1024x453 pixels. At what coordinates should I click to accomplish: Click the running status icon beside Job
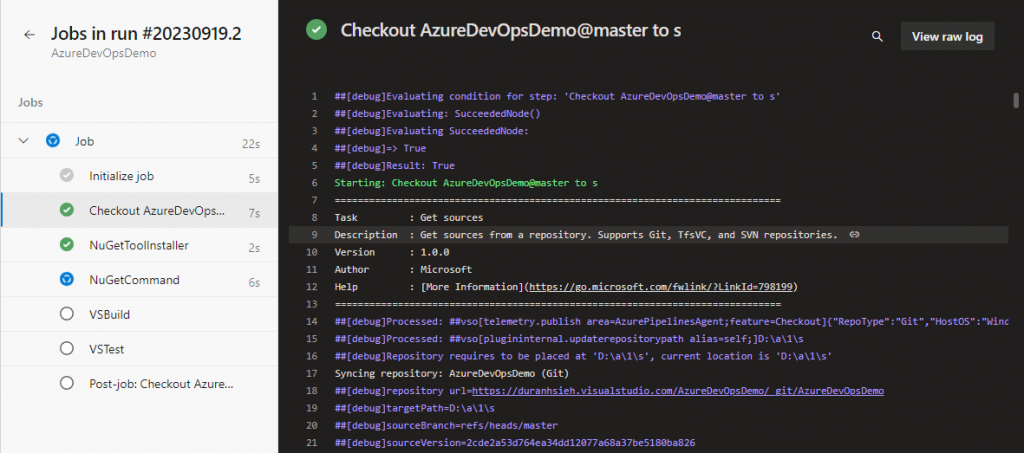click(53, 141)
